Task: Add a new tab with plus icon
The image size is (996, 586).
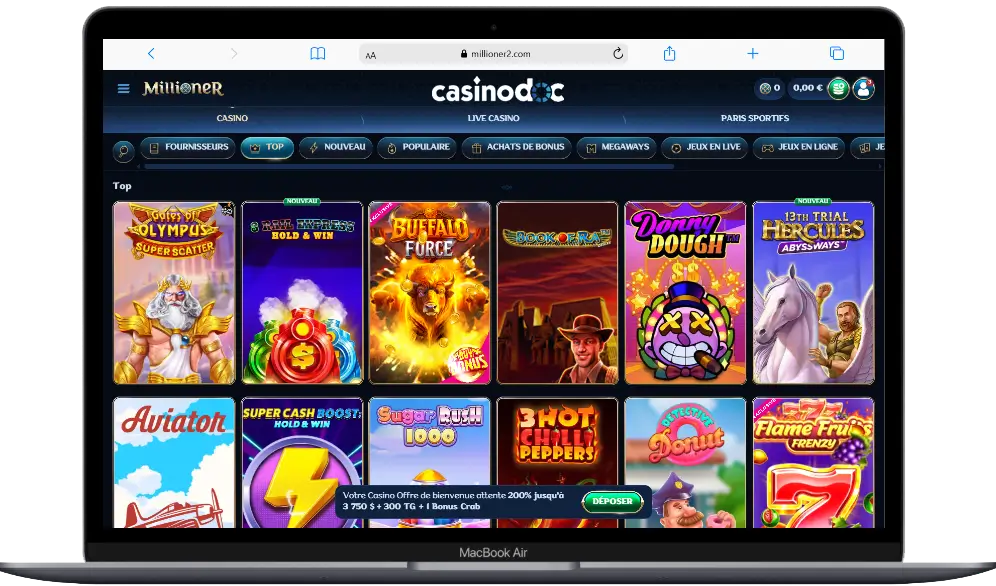Action: tap(753, 54)
